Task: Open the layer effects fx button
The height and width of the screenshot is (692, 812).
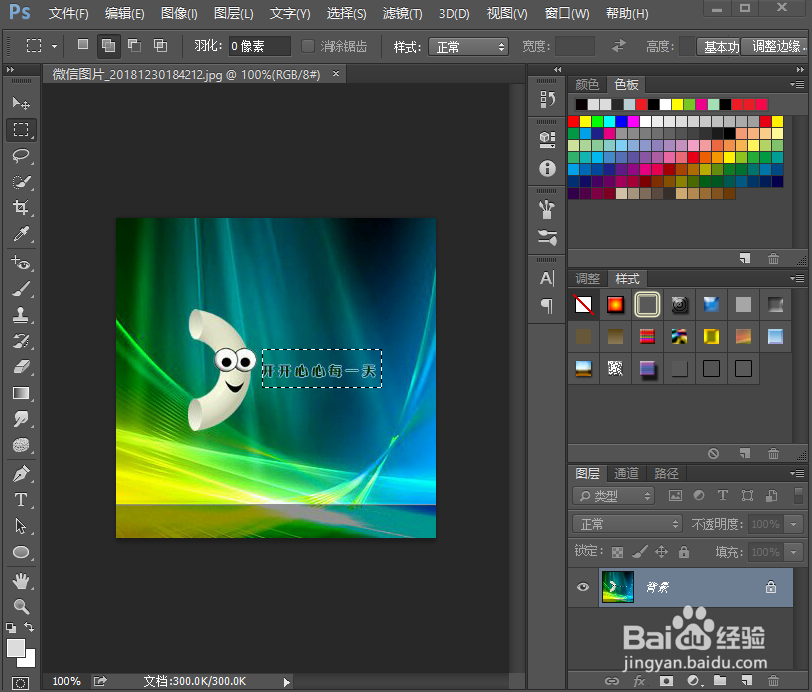Action: pyautogui.click(x=640, y=681)
